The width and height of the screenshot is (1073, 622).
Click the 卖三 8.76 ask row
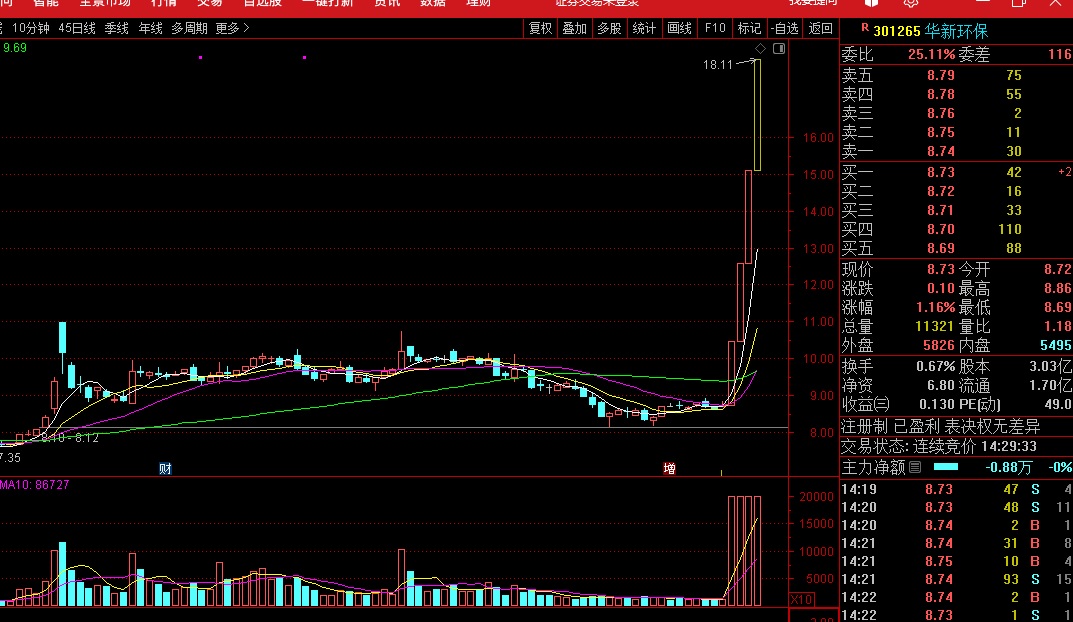point(956,114)
